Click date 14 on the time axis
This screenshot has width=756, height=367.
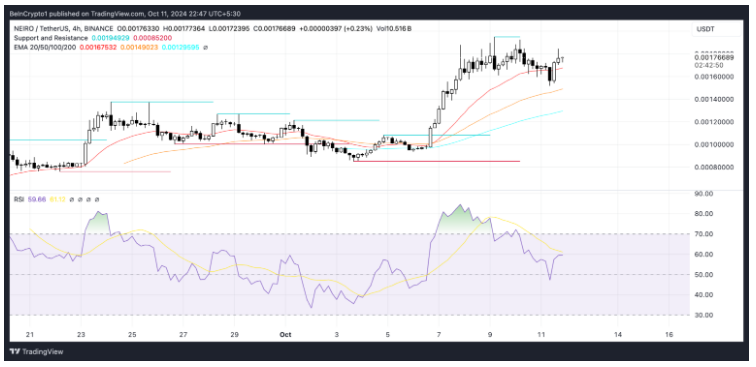(x=618, y=334)
